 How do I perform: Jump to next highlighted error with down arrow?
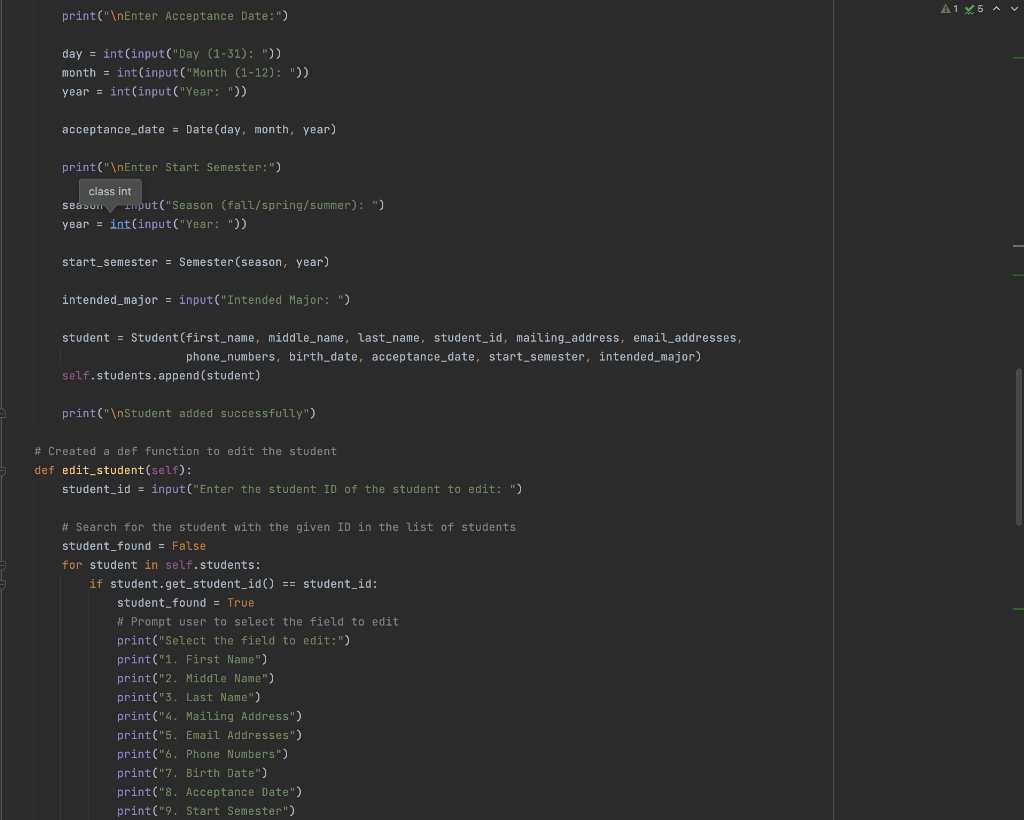pyautogui.click(x=1014, y=8)
